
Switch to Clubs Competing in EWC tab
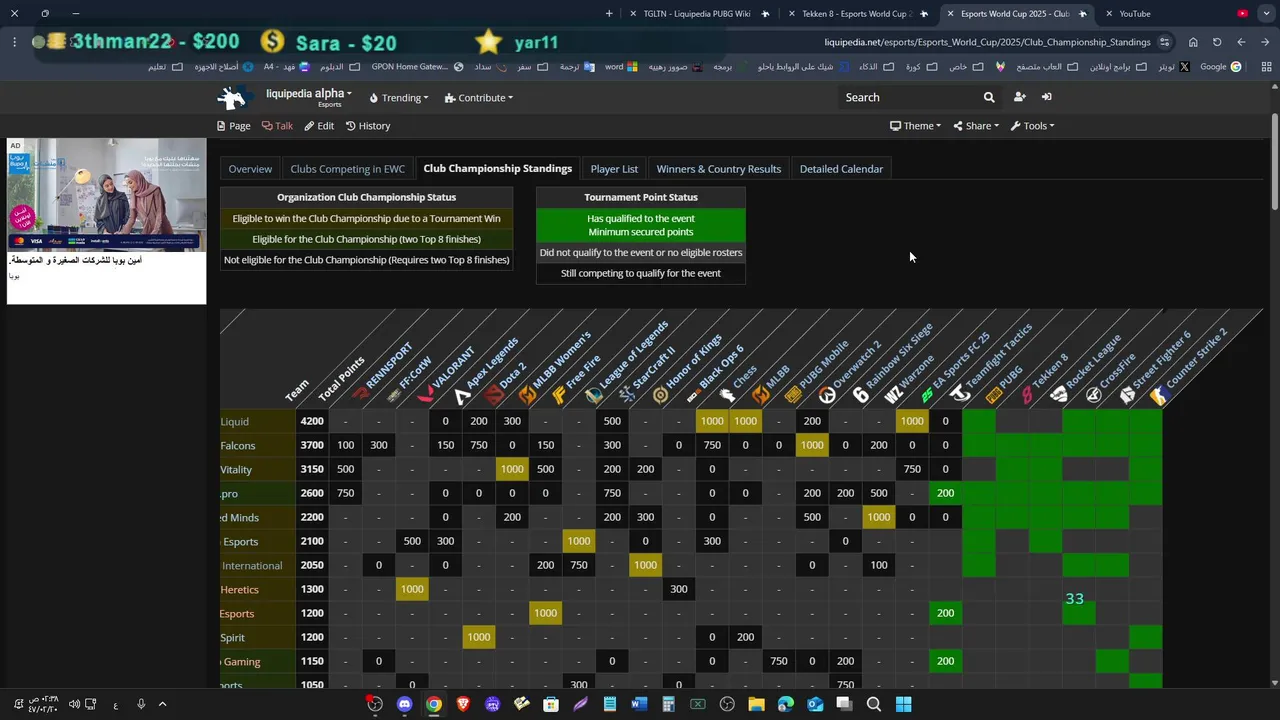(x=348, y=169)
